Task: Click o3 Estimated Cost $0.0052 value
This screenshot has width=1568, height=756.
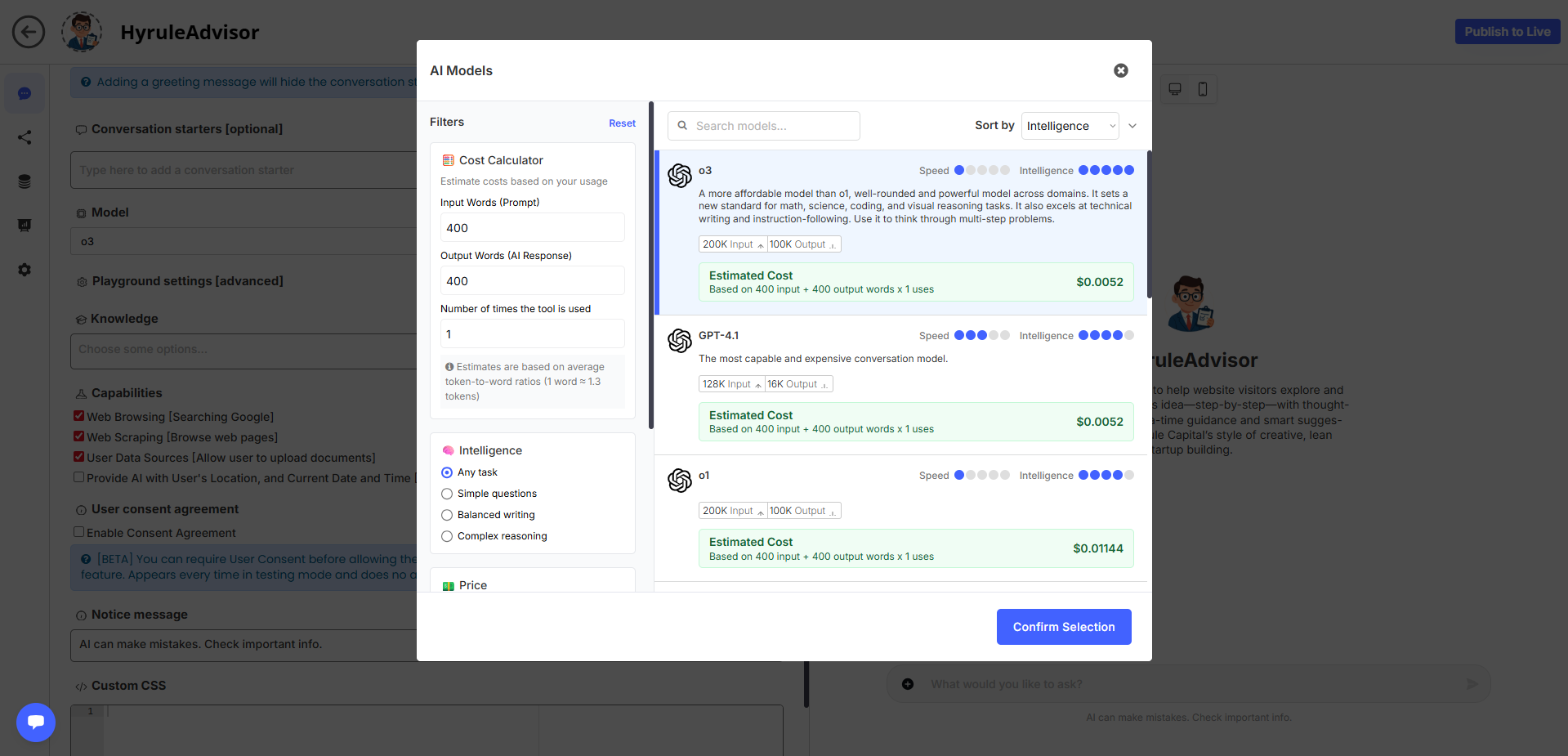Action: tap(1100, 282)
